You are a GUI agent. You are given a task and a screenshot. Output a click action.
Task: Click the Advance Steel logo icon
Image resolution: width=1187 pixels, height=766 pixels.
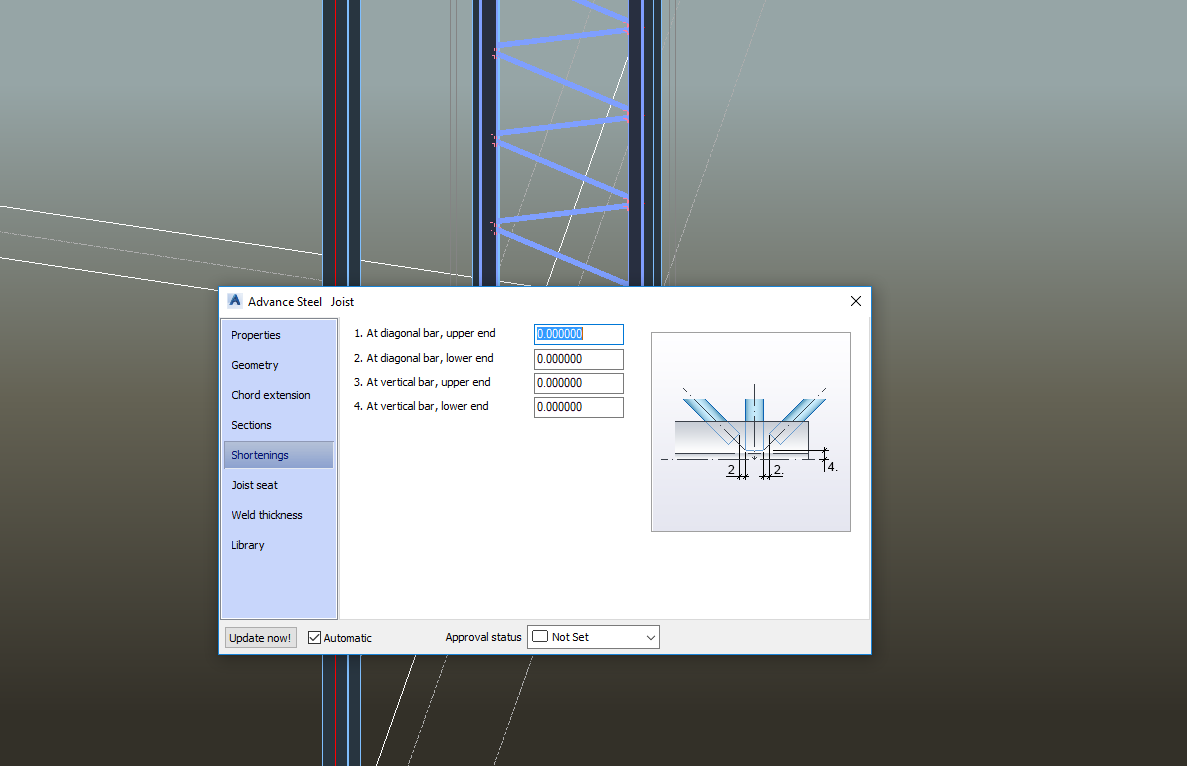click(234, 300)
